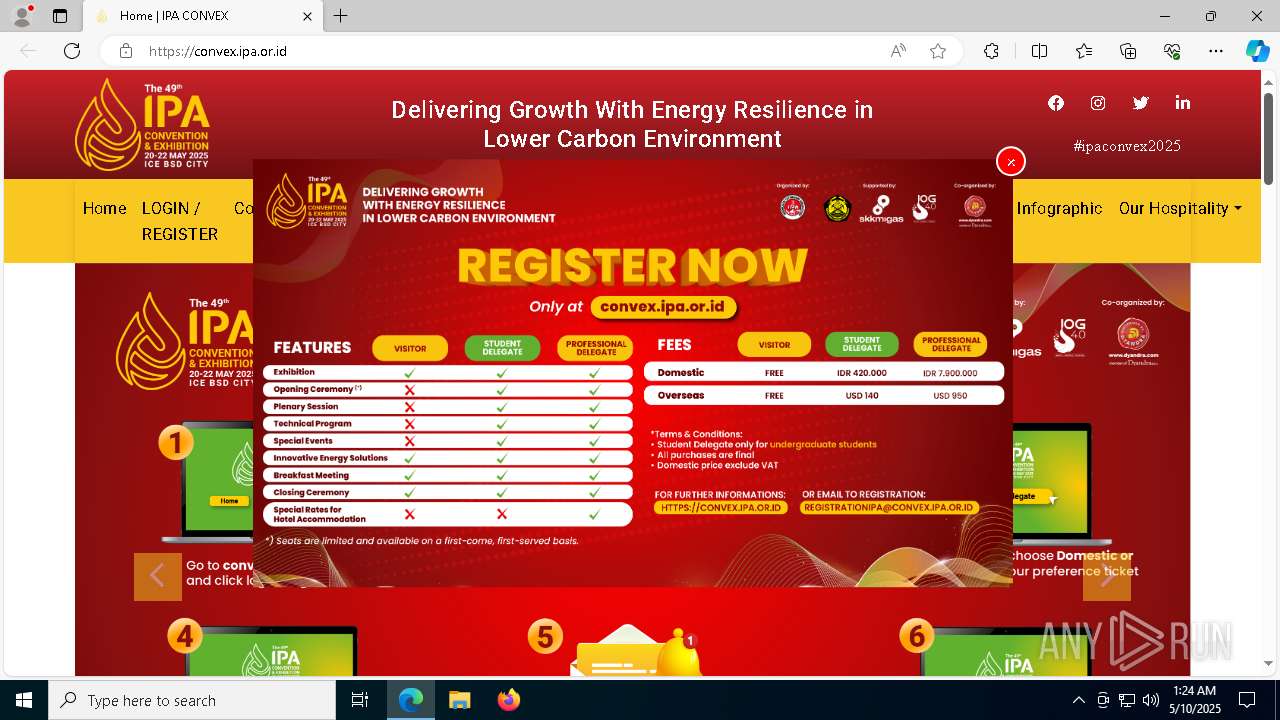1280x720 pixels.
Task: Open File Explorer from taskbar
Action: pos(459,700)
